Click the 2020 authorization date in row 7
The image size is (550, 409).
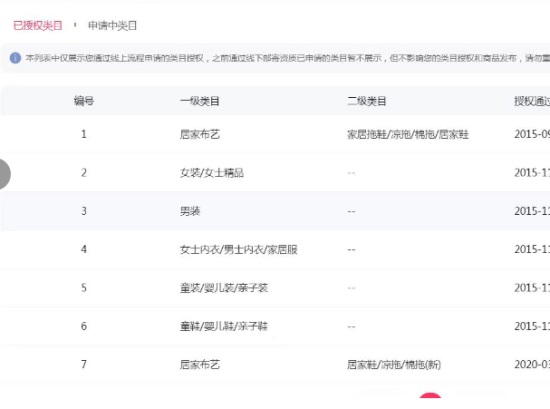532,364
